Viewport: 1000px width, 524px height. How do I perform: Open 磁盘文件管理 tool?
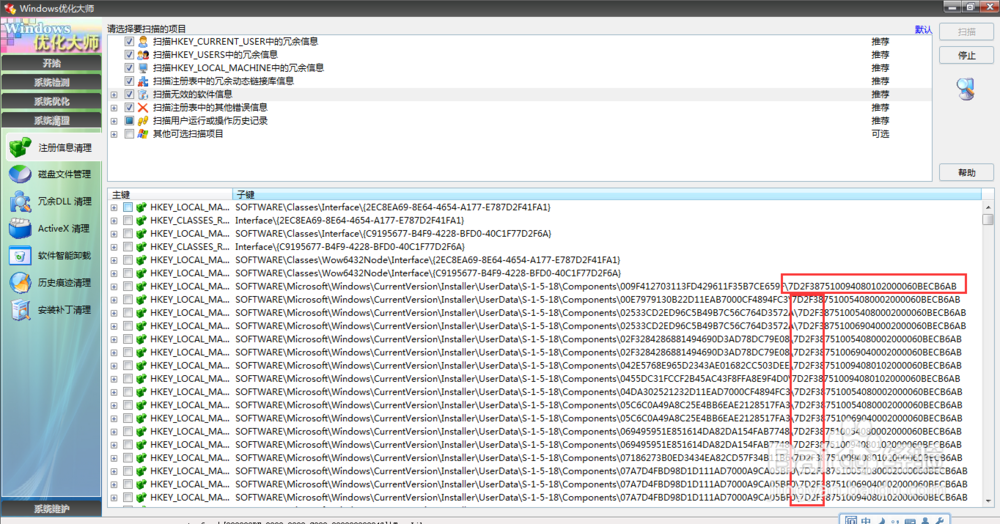[51, 174]
